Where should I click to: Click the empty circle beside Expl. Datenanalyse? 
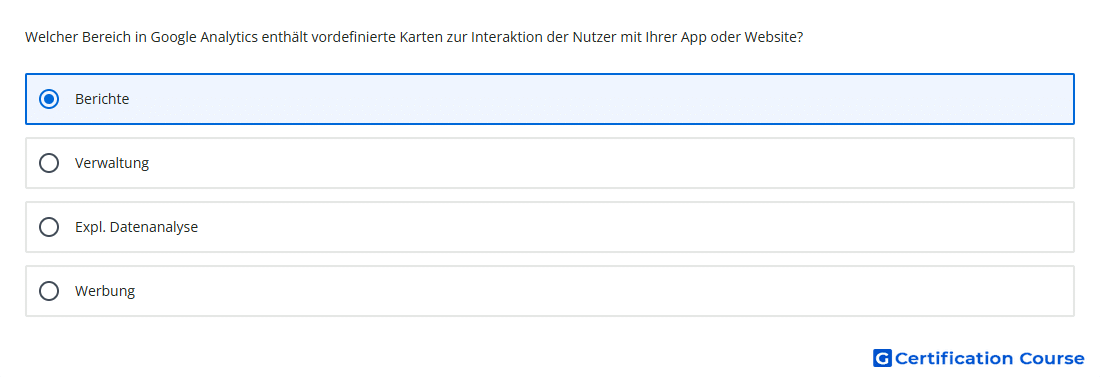(x=48, y=227)
